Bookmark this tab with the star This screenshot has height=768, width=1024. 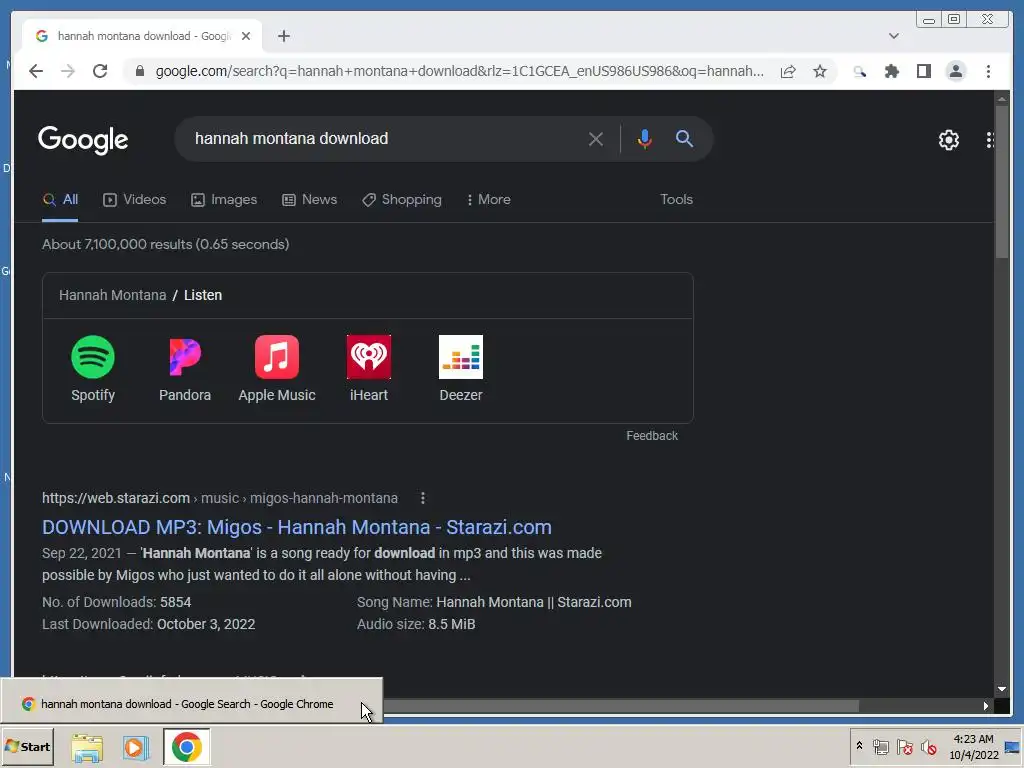pyautogui.click(x=820, y=71)
